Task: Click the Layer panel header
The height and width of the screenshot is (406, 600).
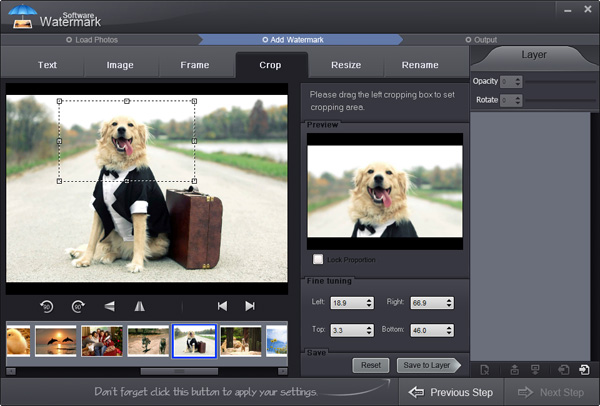Action: pyautogui.click(x=533, y=55)
